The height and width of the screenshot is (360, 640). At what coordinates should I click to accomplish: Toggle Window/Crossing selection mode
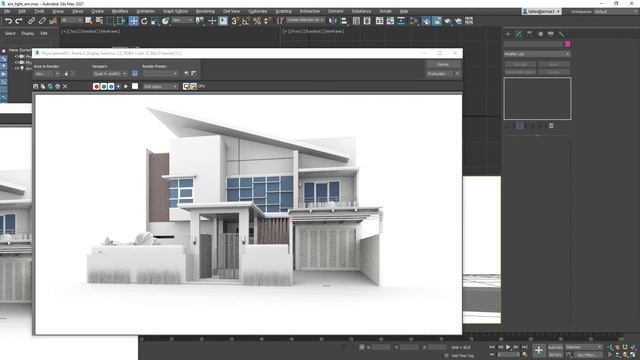point(121,21)
